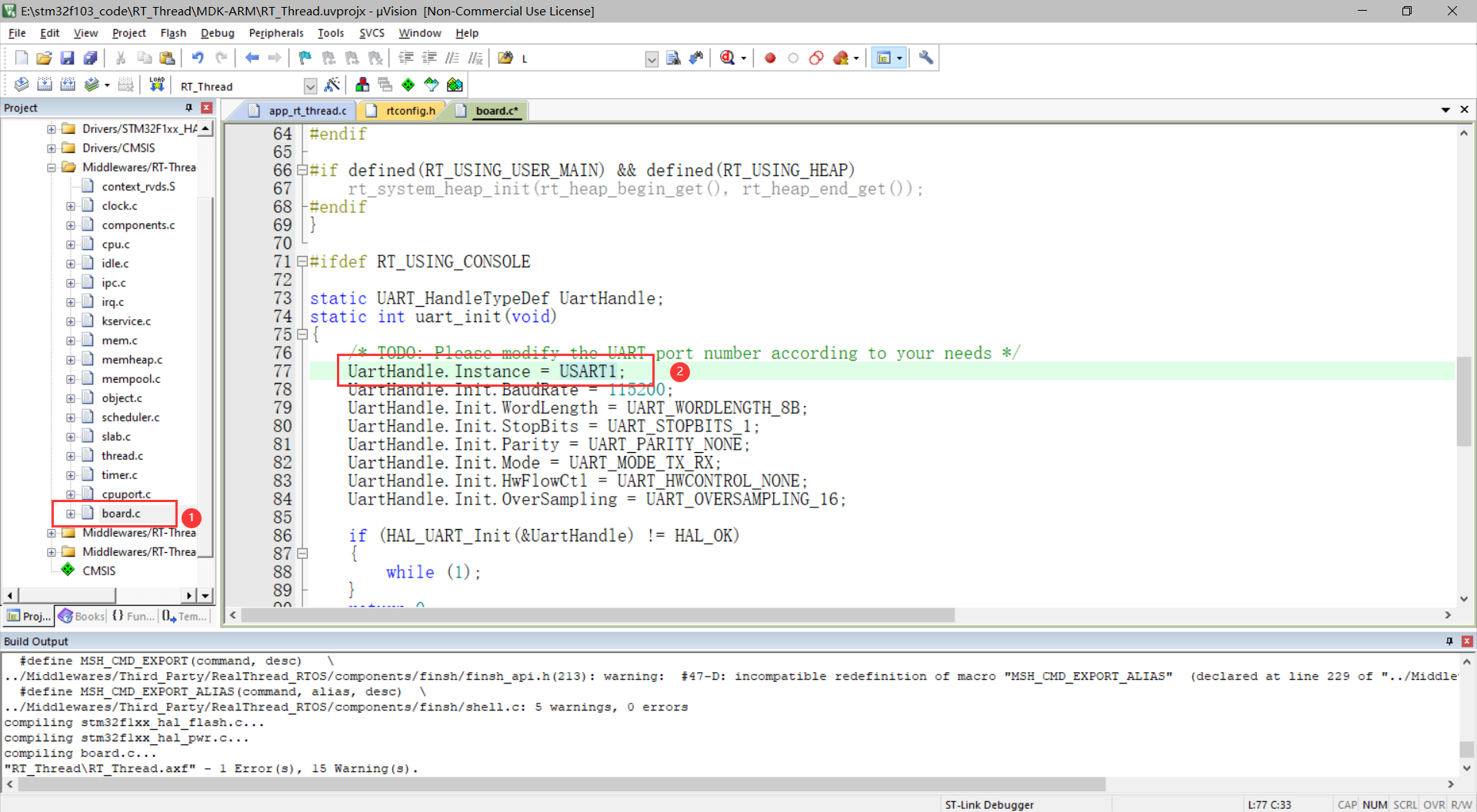Insert a breakpoint with the red dot icon
Viewport: 1477px width, 812px height.
770,58
